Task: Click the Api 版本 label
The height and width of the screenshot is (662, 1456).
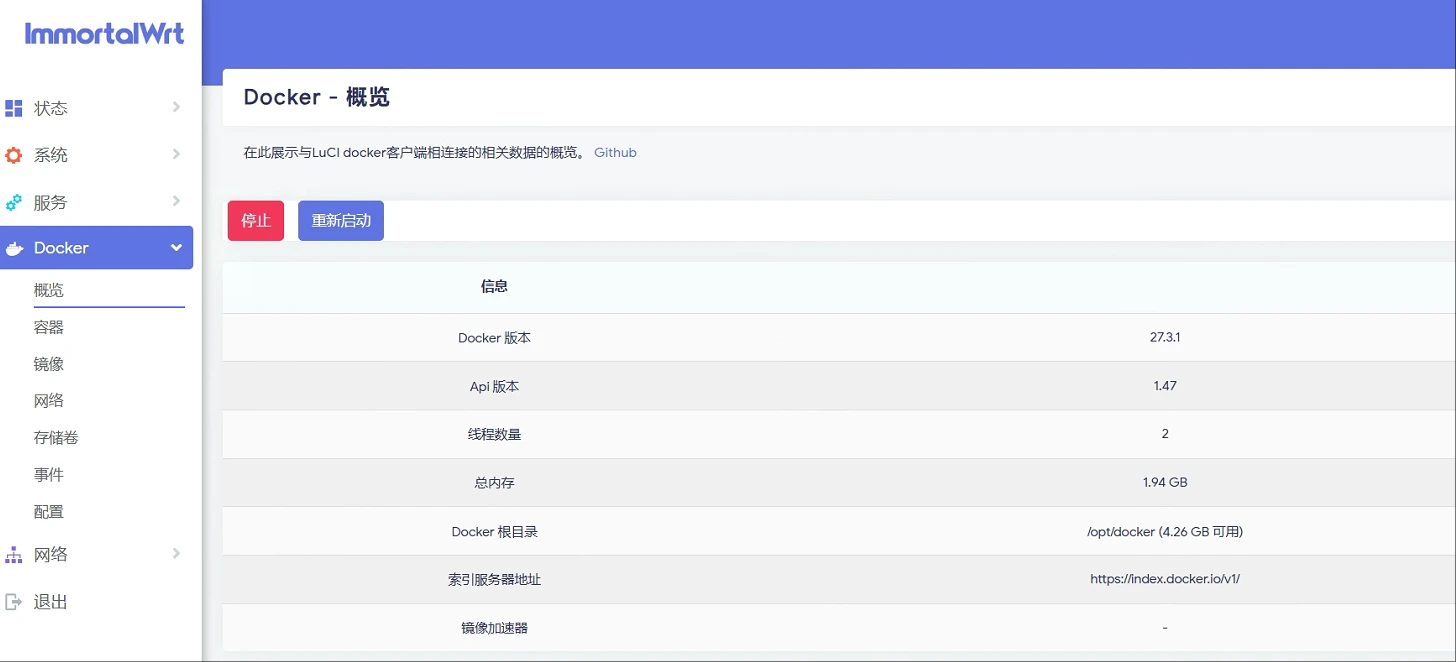Action: (494, 386)
